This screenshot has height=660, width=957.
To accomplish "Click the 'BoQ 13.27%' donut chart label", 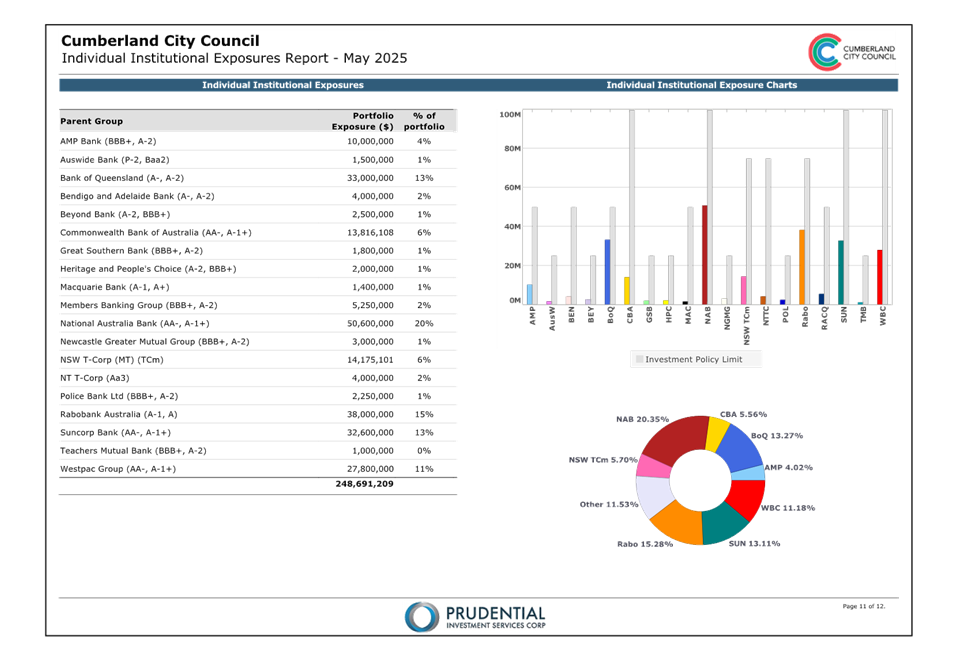I will [x=776, y=436].
